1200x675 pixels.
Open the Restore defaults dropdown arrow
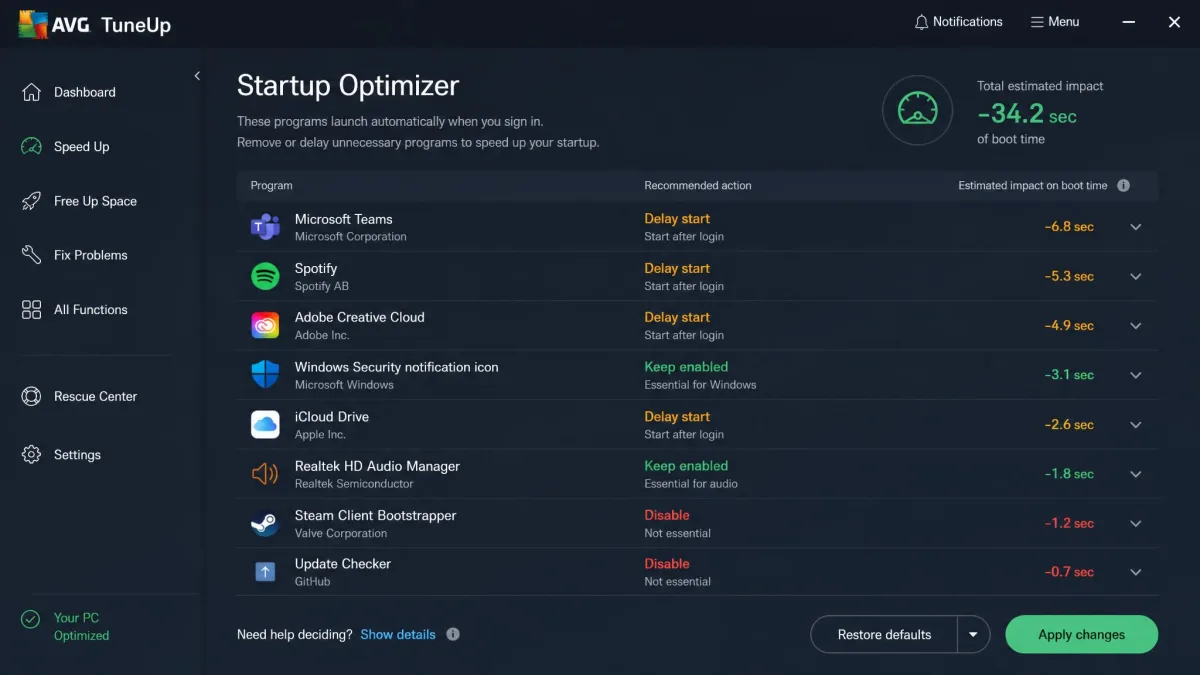click(974, 634)
